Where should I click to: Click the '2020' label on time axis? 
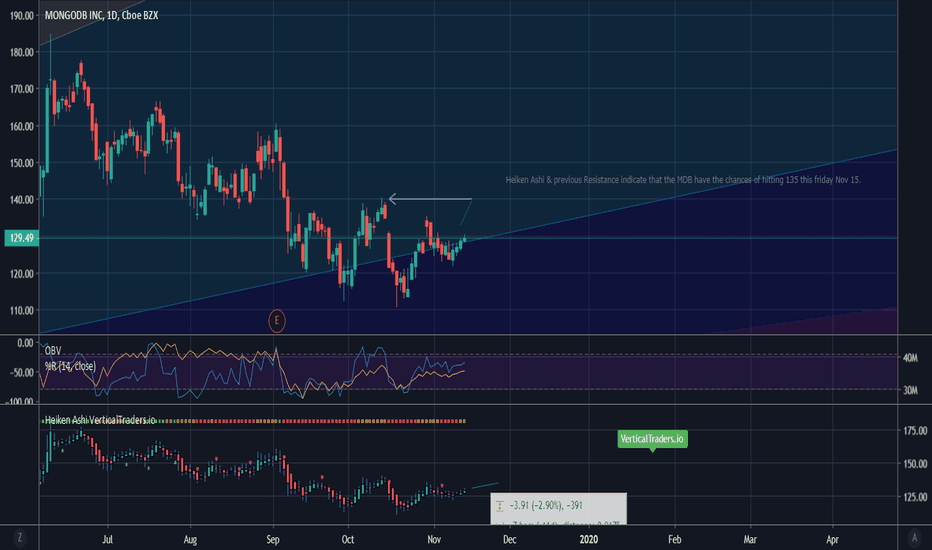click(588, 539)
